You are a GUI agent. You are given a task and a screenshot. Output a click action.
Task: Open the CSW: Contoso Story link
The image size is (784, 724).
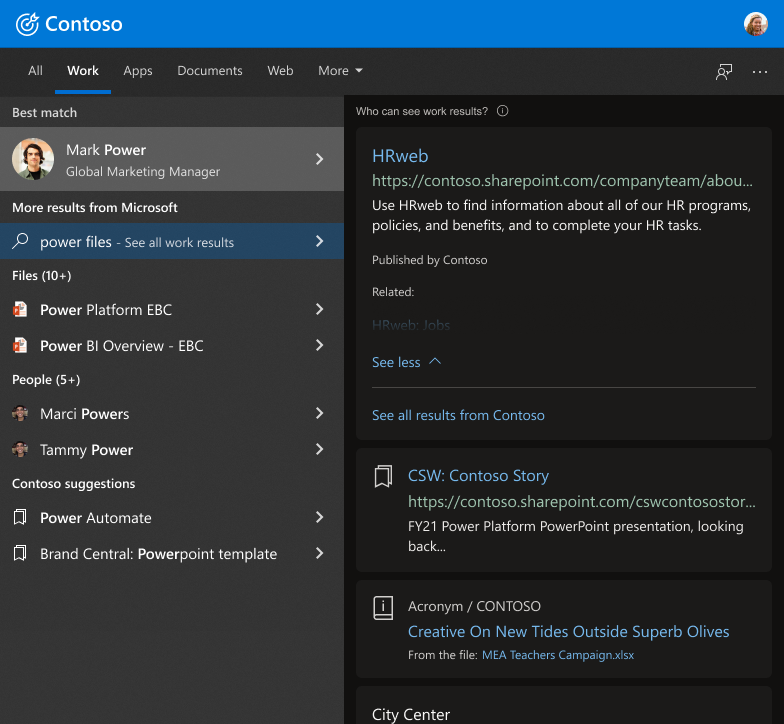pos(478,475)
